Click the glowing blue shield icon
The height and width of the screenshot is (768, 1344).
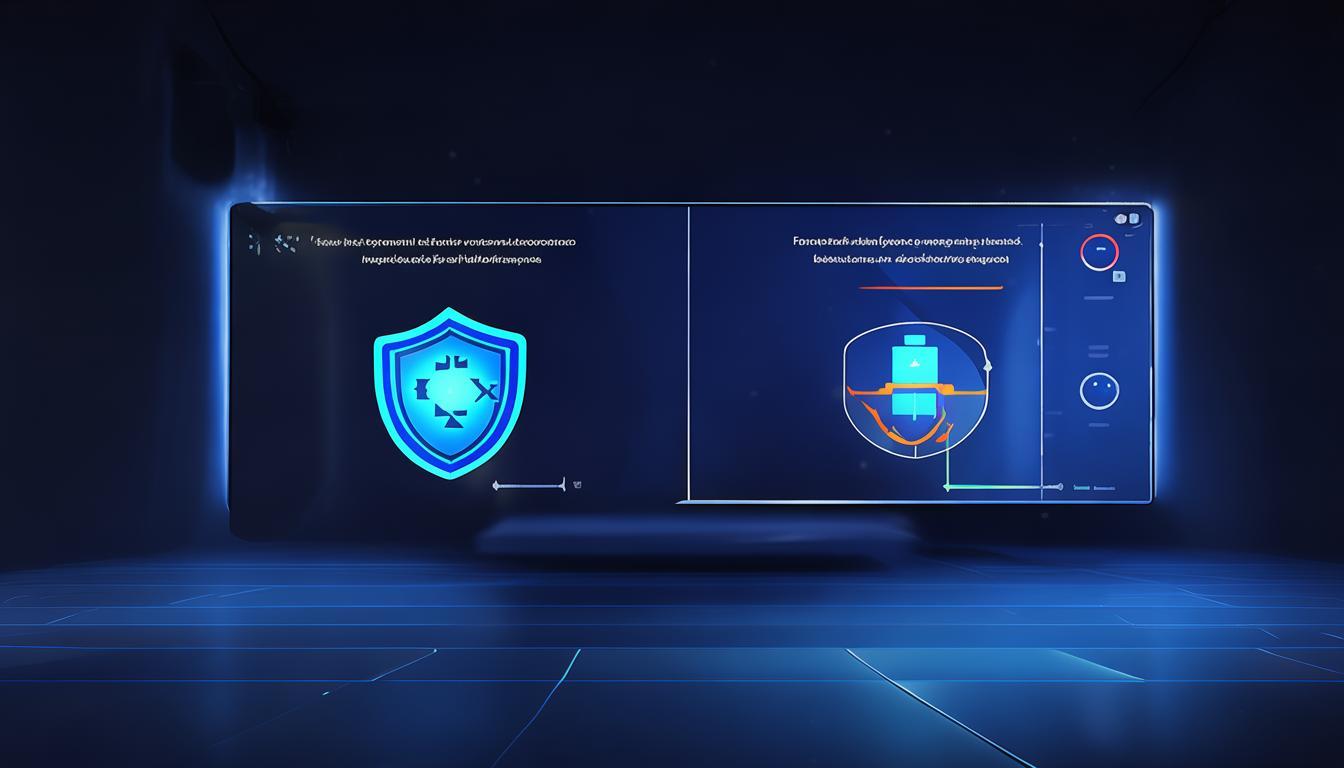[450, 391]
